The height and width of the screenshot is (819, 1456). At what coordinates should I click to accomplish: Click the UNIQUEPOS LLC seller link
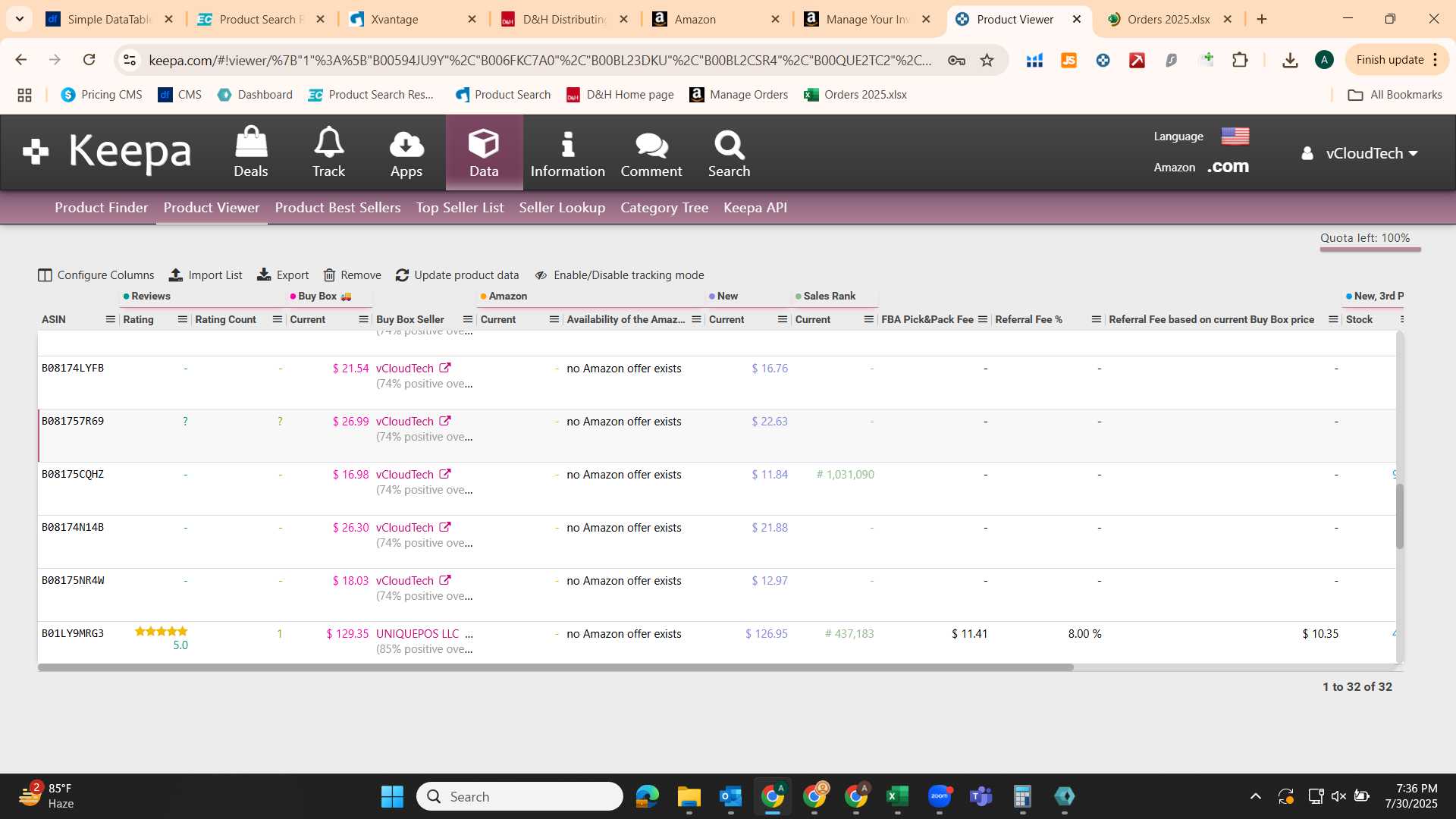(418, 634)
